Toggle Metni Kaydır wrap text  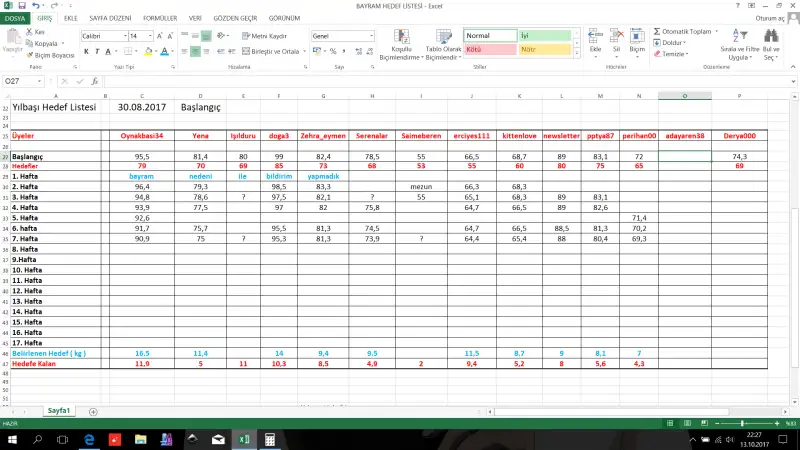pyautogui.click(x=265, y=36)
